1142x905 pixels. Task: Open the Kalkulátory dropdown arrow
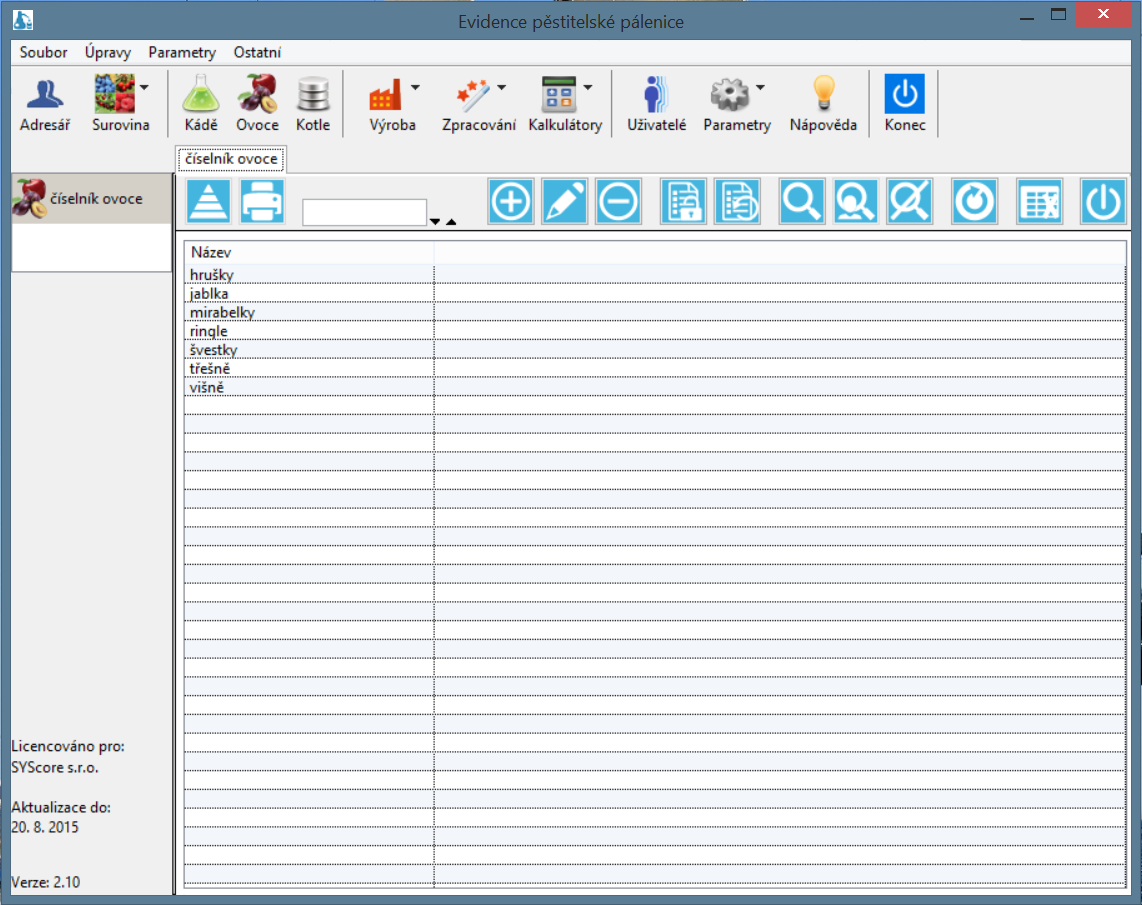click(x=588, y=88)
